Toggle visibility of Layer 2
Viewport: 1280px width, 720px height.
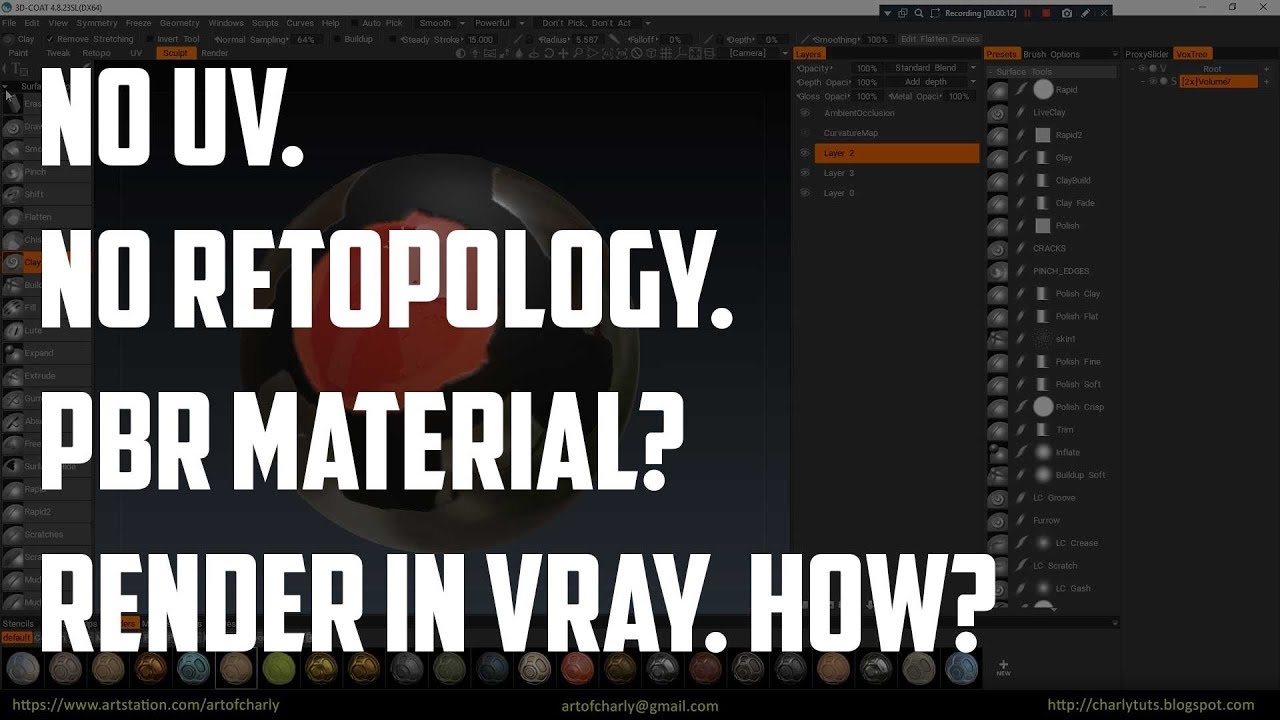pyautogui.click(x=804, y=153)
